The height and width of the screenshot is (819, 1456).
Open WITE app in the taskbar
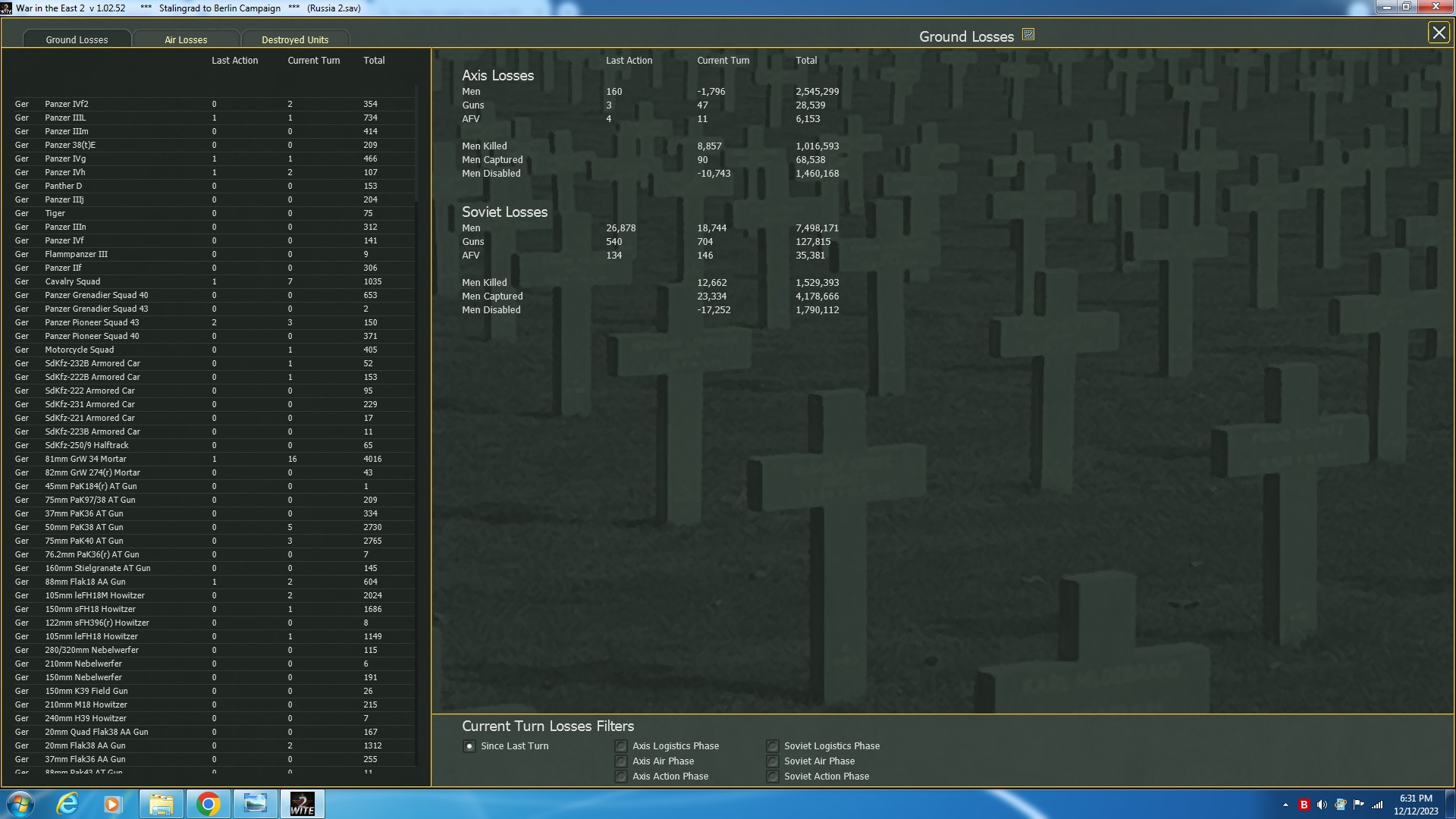[x=302, y=804]
